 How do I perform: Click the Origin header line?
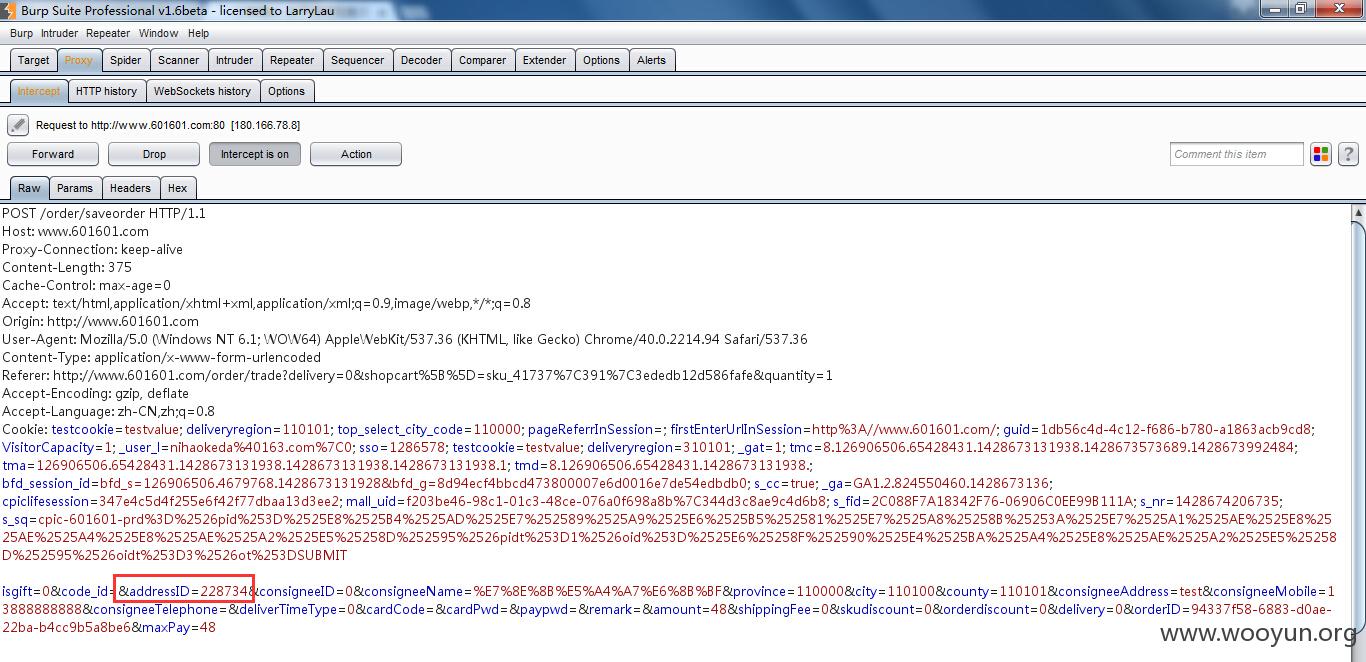[x=101, y=321]
